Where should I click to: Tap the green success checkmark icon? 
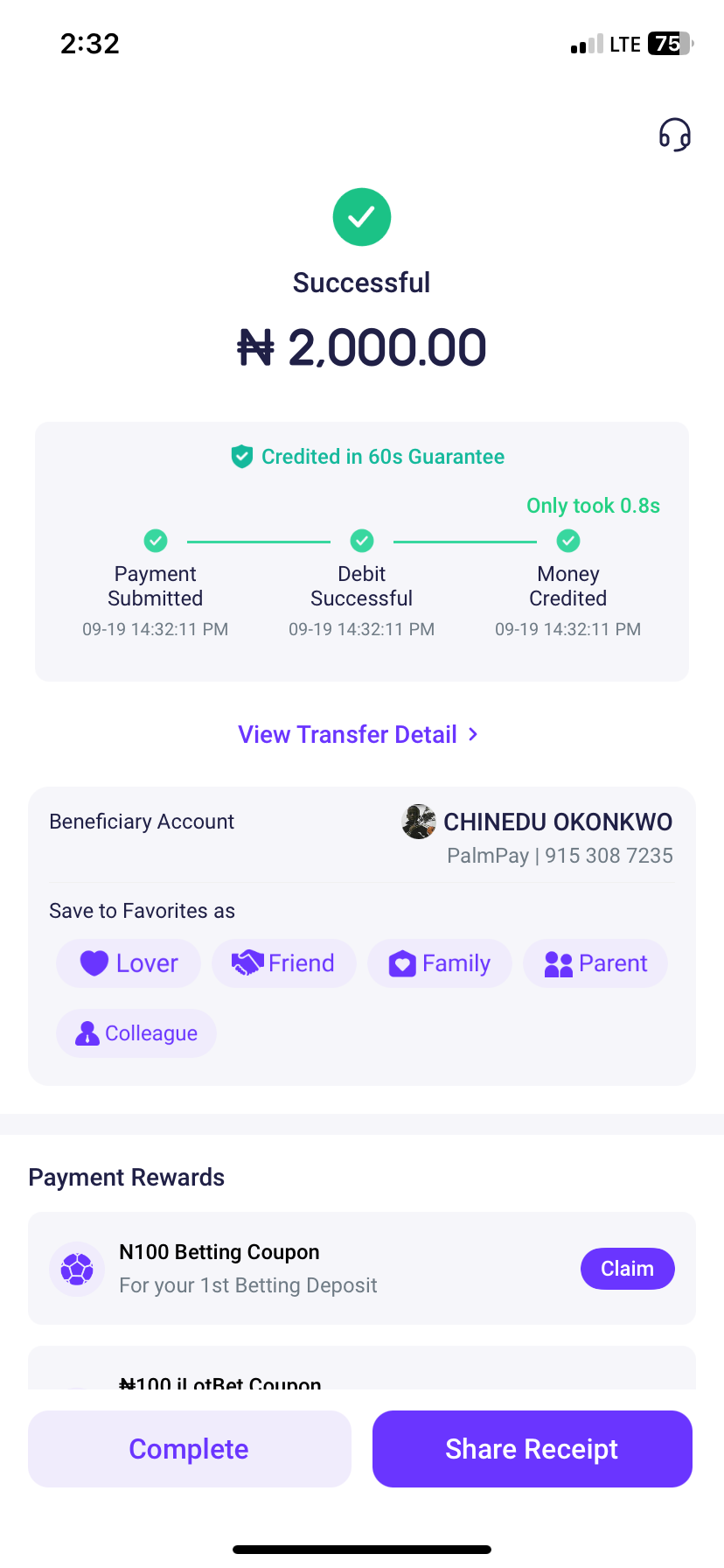click(361, 217)
